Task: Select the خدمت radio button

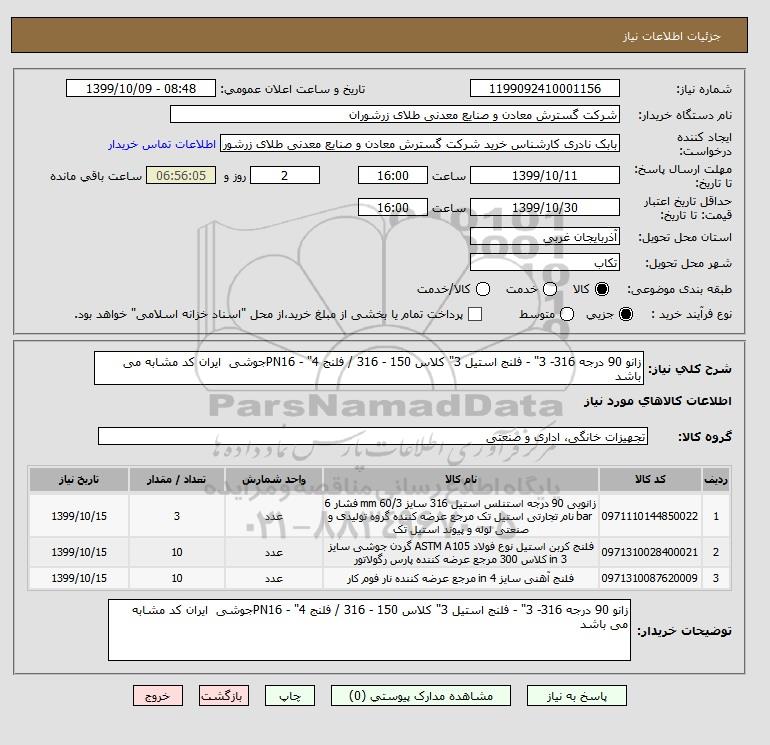Action: pos(550,289)
